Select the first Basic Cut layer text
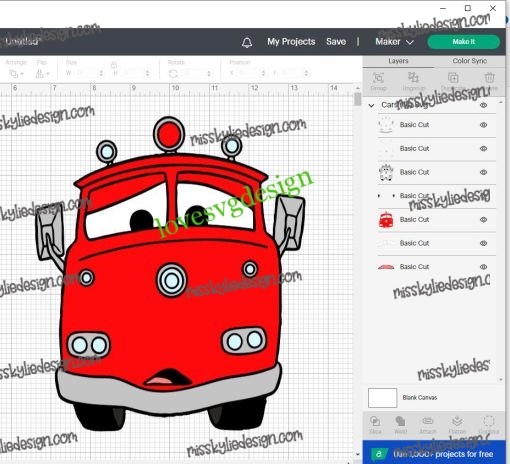Image resolution: width=510 pixels, height=464 pixels. [x=414, y=125]
